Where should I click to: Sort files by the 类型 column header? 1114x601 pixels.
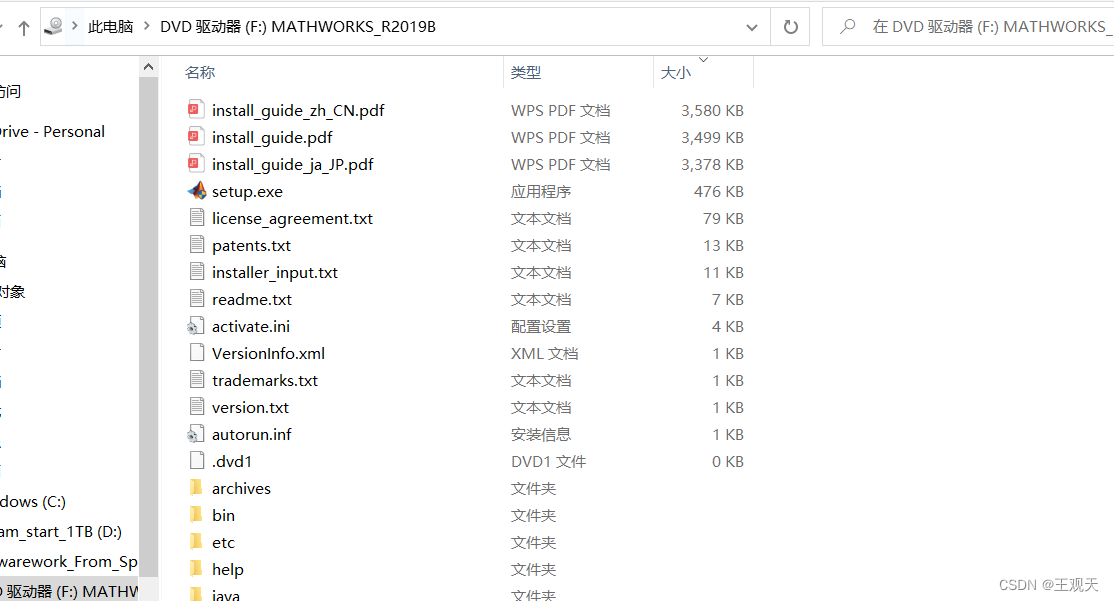click(526, 72)
